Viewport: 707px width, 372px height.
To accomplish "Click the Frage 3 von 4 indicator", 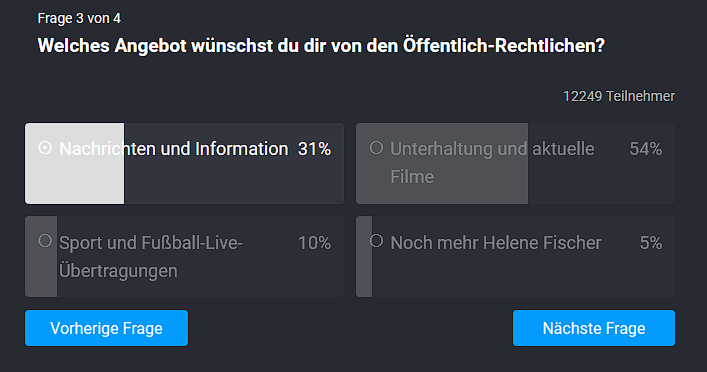I will coord(79,18).
